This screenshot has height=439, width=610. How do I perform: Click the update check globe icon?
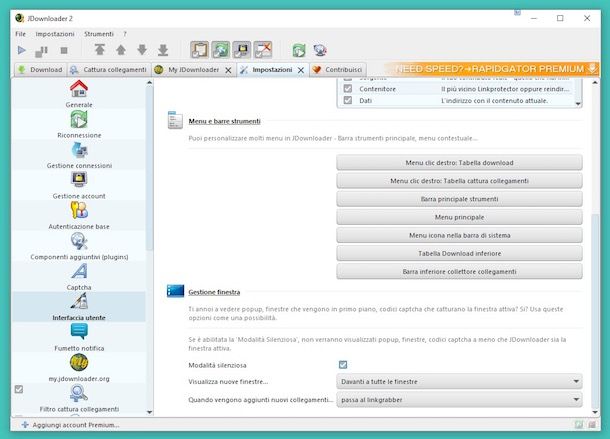pyautogui.click(x=320, y=50)
